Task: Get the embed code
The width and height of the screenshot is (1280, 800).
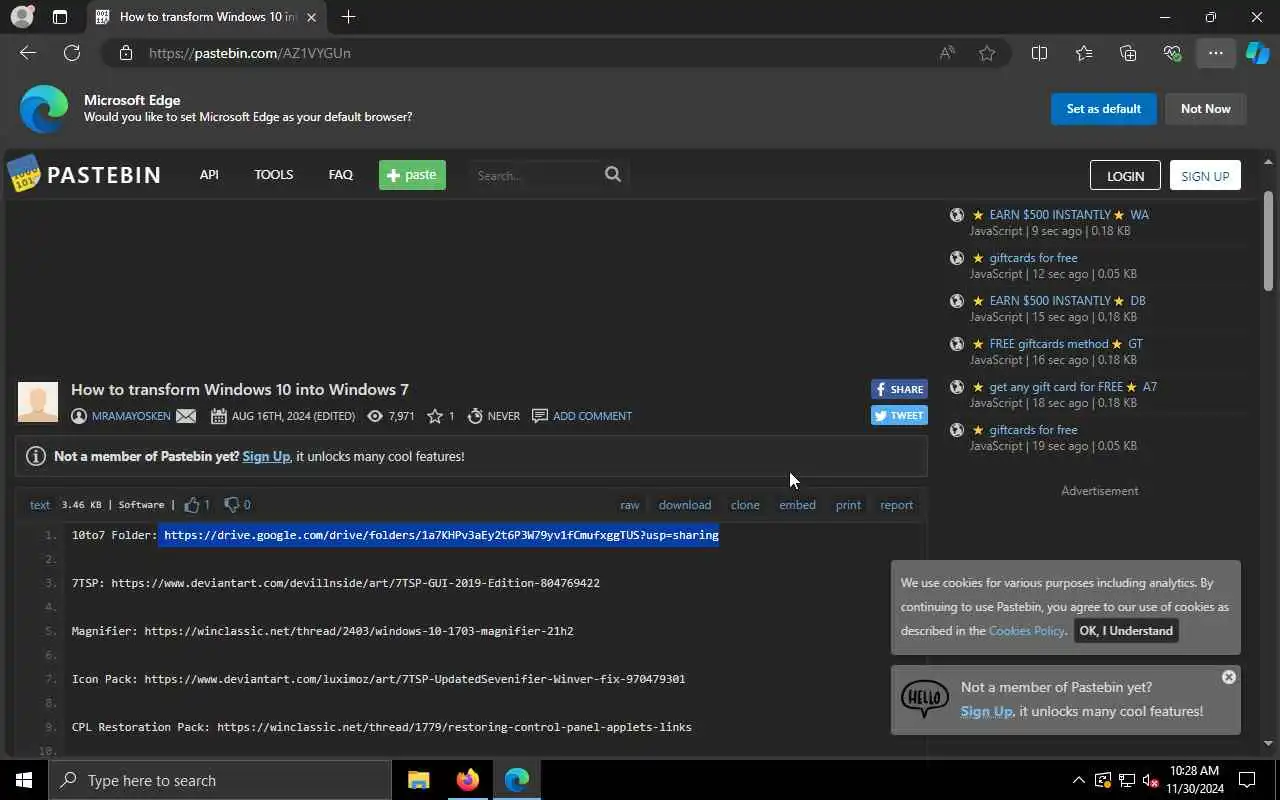Action: click(x=797, y=505)
